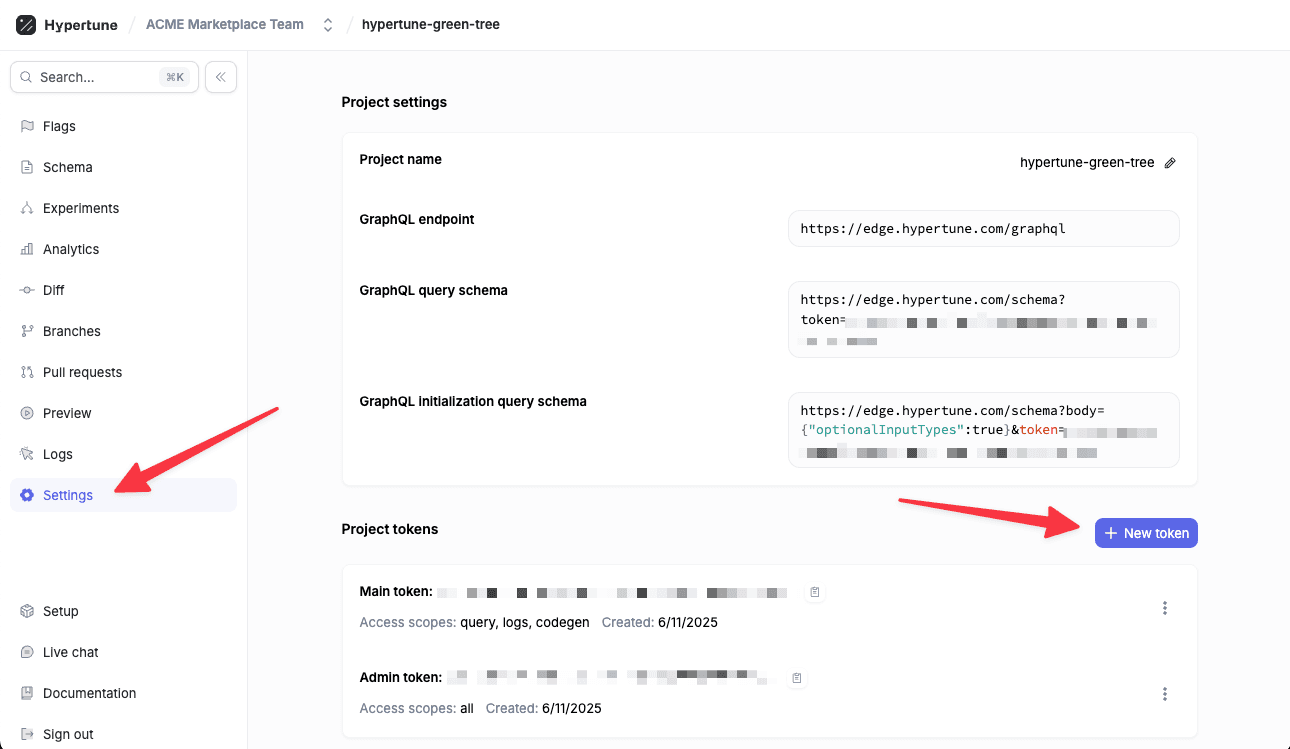Copy the Main token to clipboard

coord(815,592)
